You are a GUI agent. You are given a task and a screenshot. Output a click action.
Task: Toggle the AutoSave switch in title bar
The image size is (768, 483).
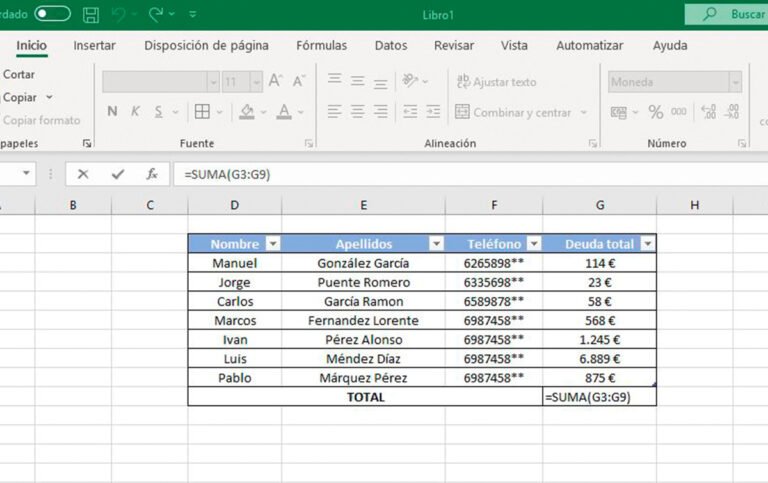pos(52,14)
